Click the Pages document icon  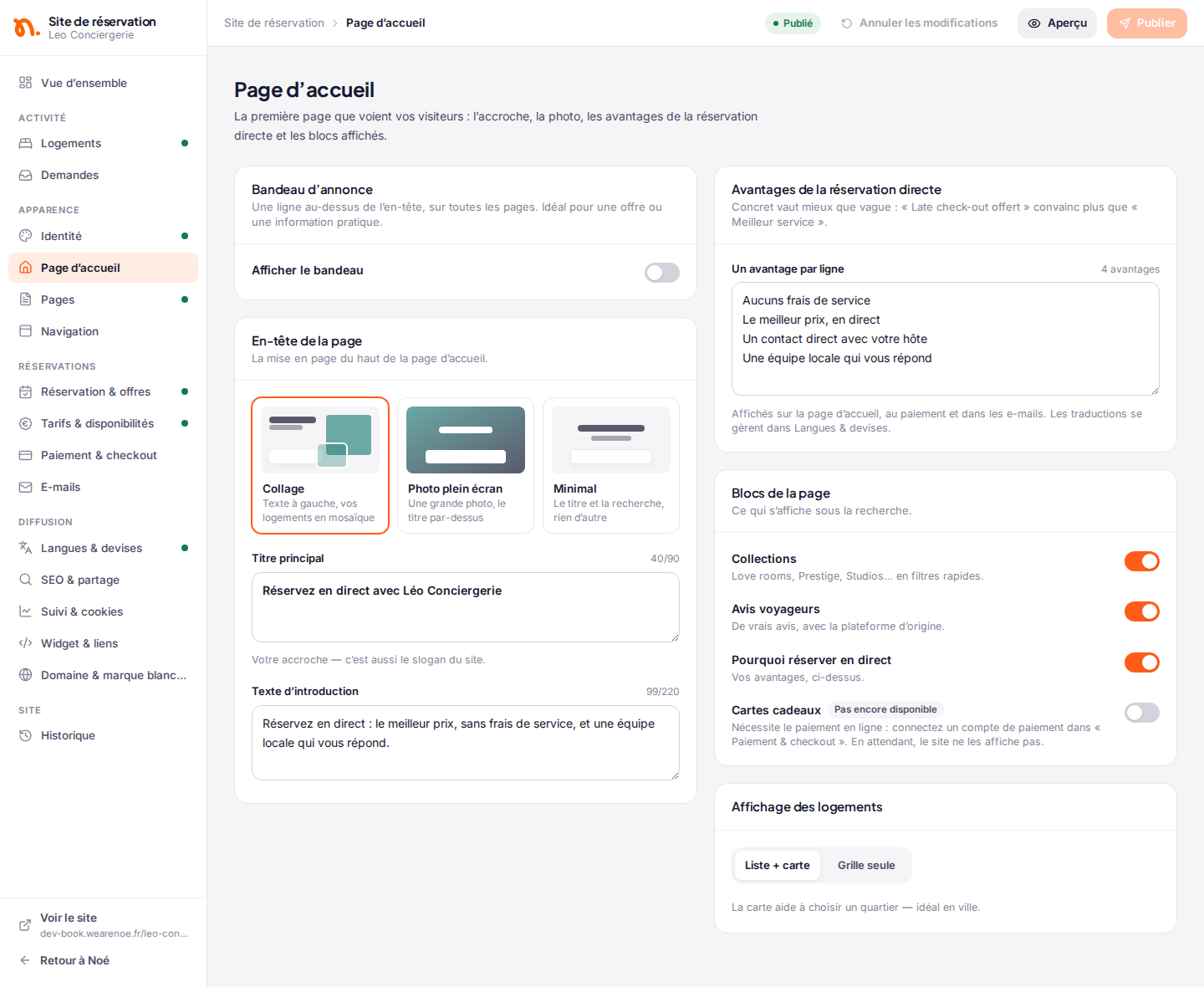26,299
